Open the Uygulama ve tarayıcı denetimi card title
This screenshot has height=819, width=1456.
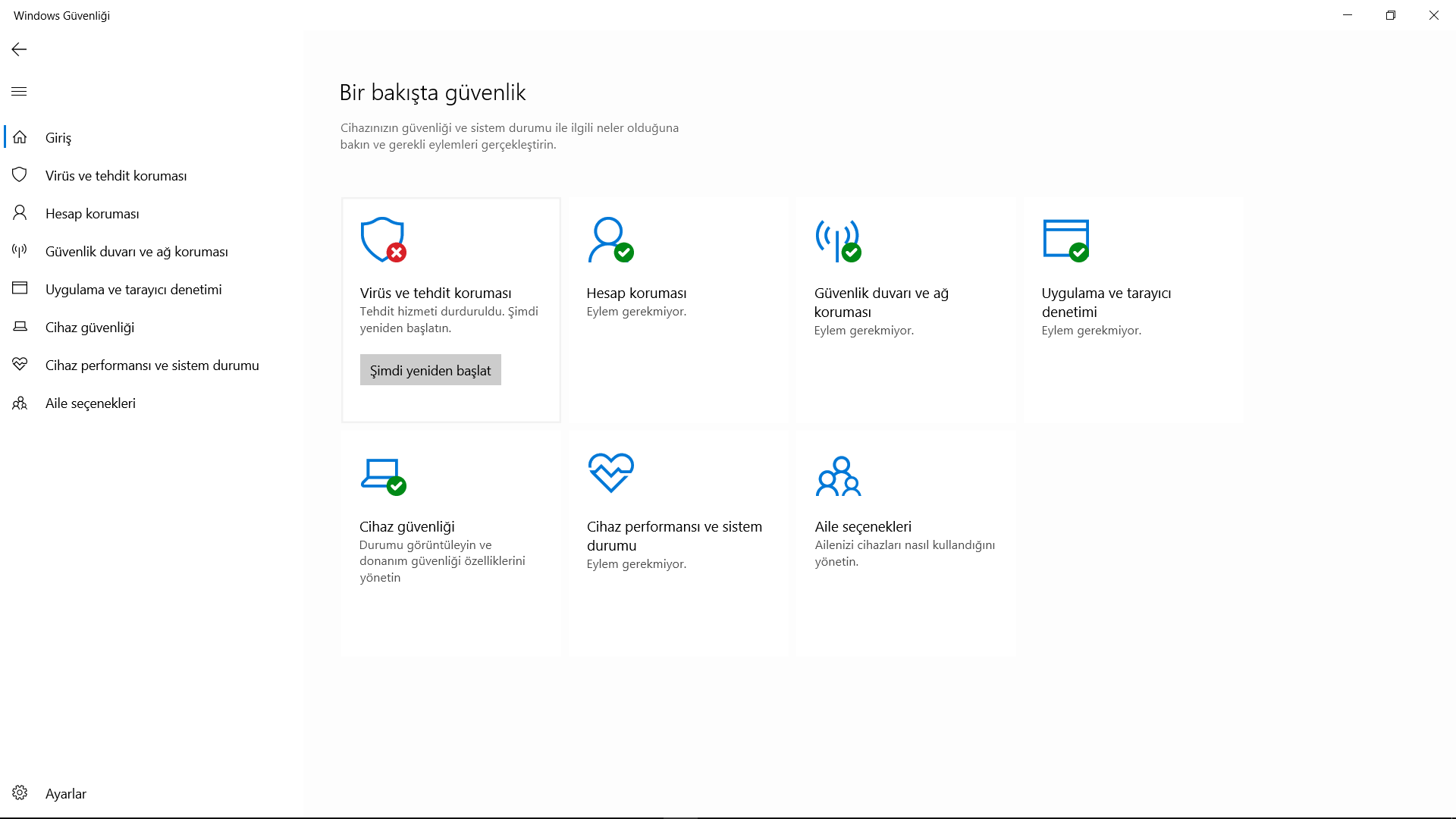tap(1106, 302)
